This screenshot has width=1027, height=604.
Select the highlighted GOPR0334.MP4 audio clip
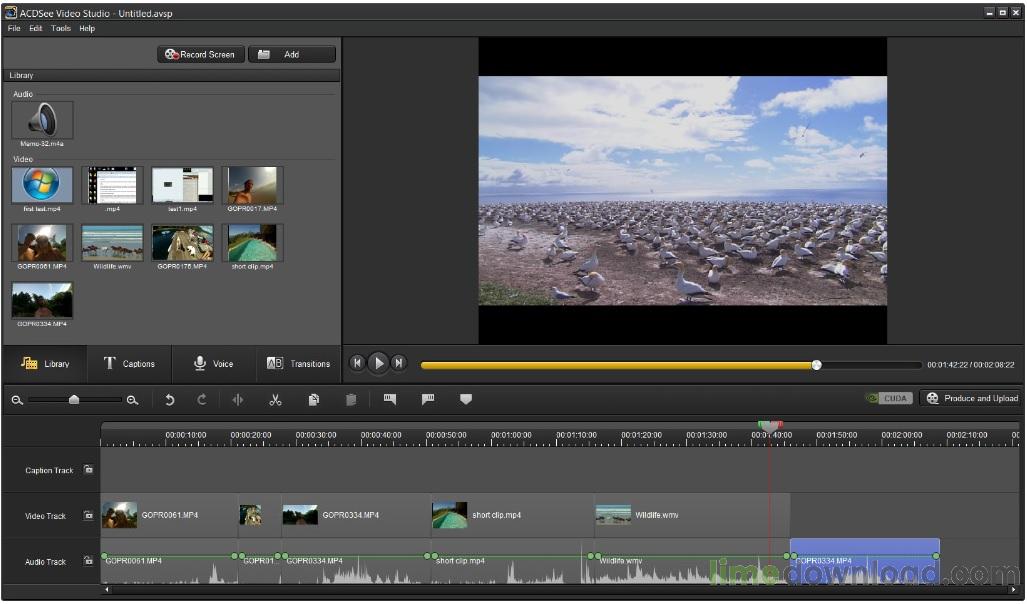865,561
